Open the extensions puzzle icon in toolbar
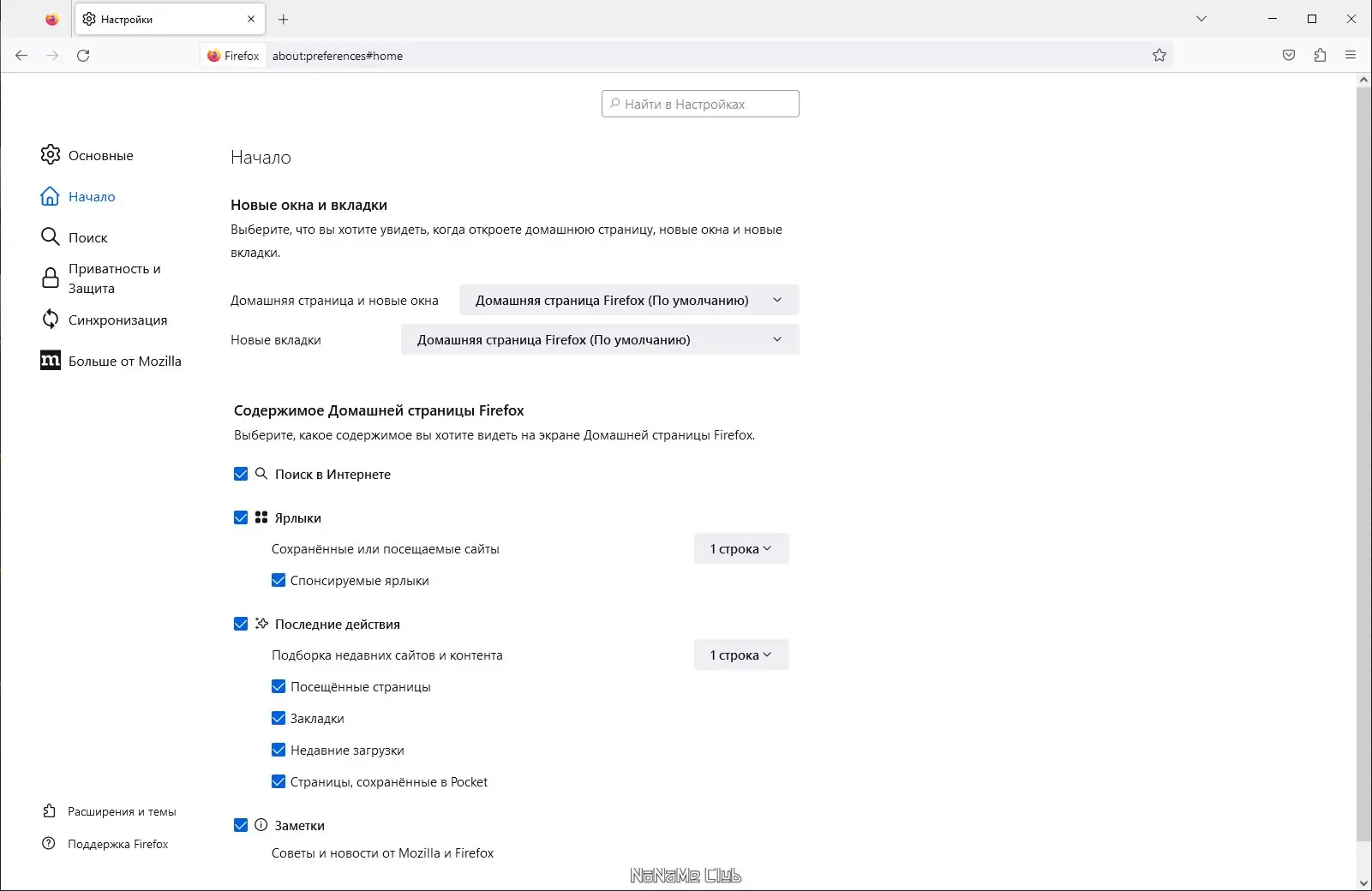The width and height of the screenshot is (1372, 891). 1320,56
